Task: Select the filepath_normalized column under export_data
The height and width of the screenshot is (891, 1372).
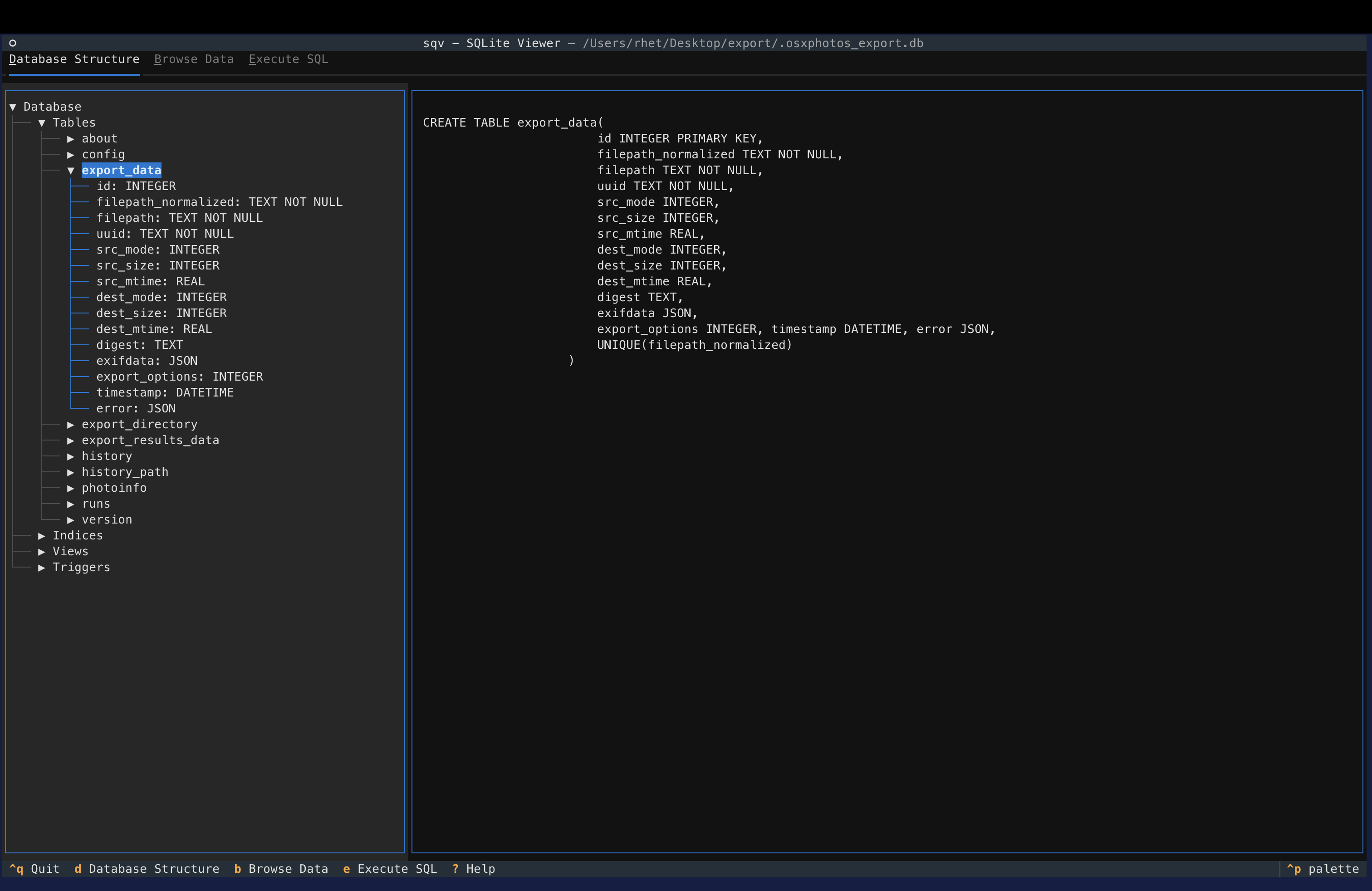Action: [x=219, y=202]
